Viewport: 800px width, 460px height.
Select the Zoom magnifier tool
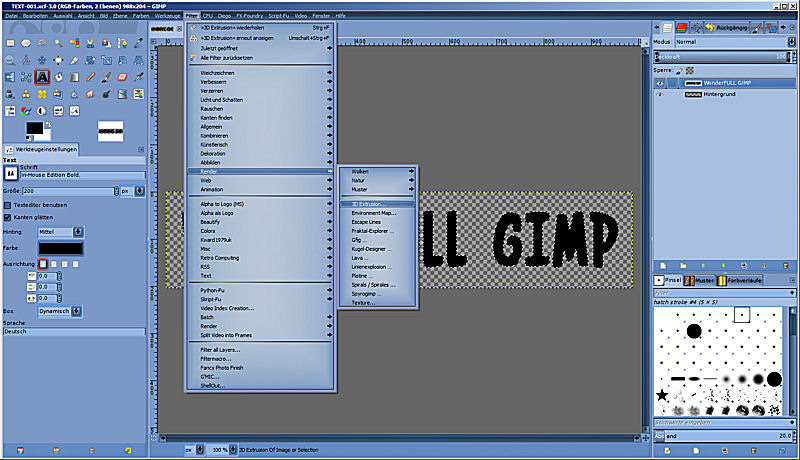click(10, 60)
